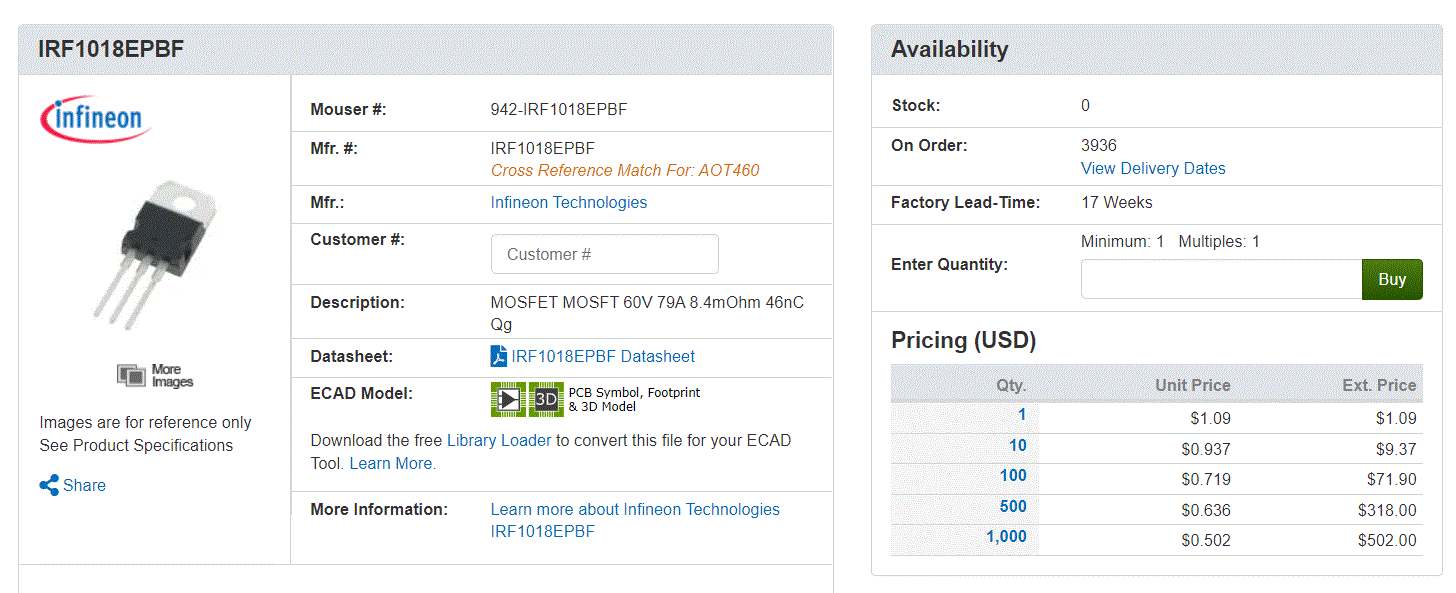Select the 10 quantity price break
Image resolution: width=1456 pixels, height=593 pixels.
[1018, 445]
